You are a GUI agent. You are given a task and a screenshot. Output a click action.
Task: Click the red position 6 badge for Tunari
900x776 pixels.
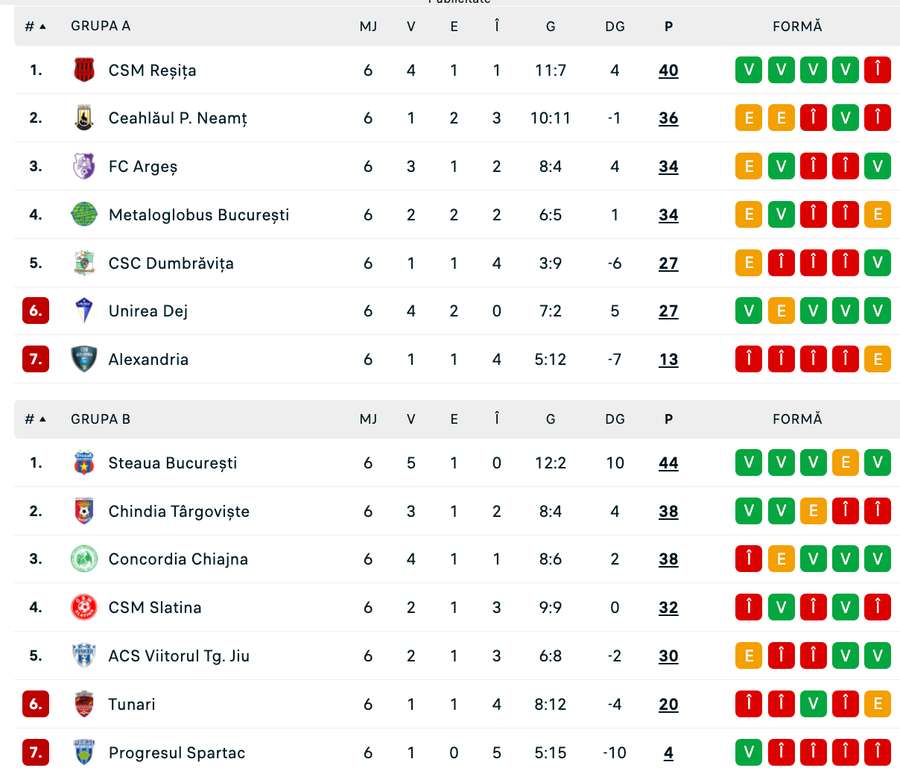click(36, 704)
